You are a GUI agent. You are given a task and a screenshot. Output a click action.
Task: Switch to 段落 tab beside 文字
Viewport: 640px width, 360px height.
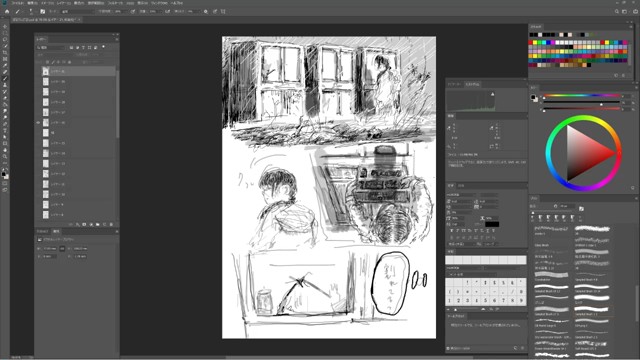click(461, 185)
